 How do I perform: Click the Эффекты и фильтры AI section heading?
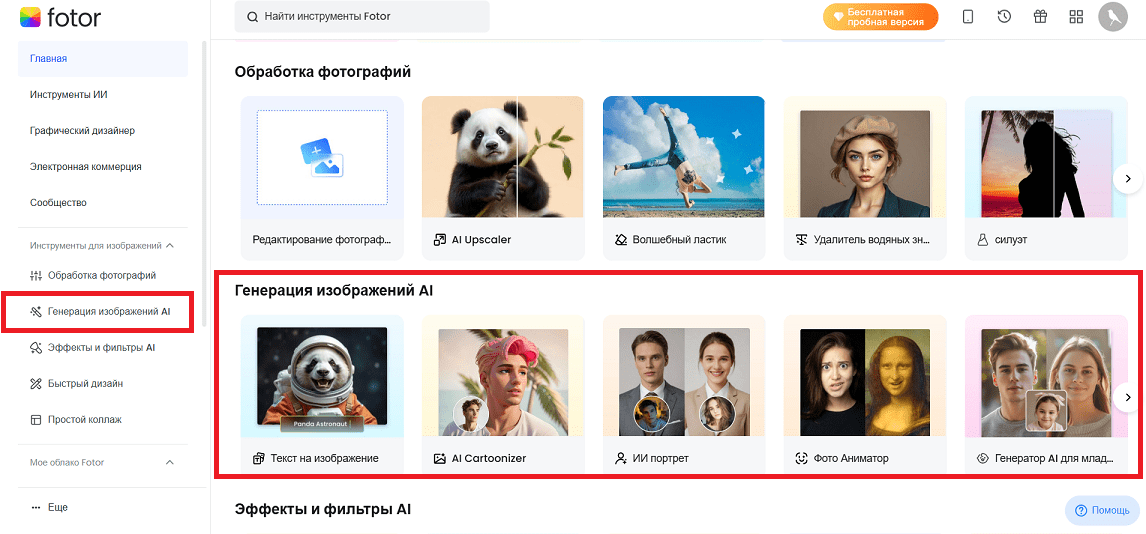pyautogui.click(x=322, y=509)
